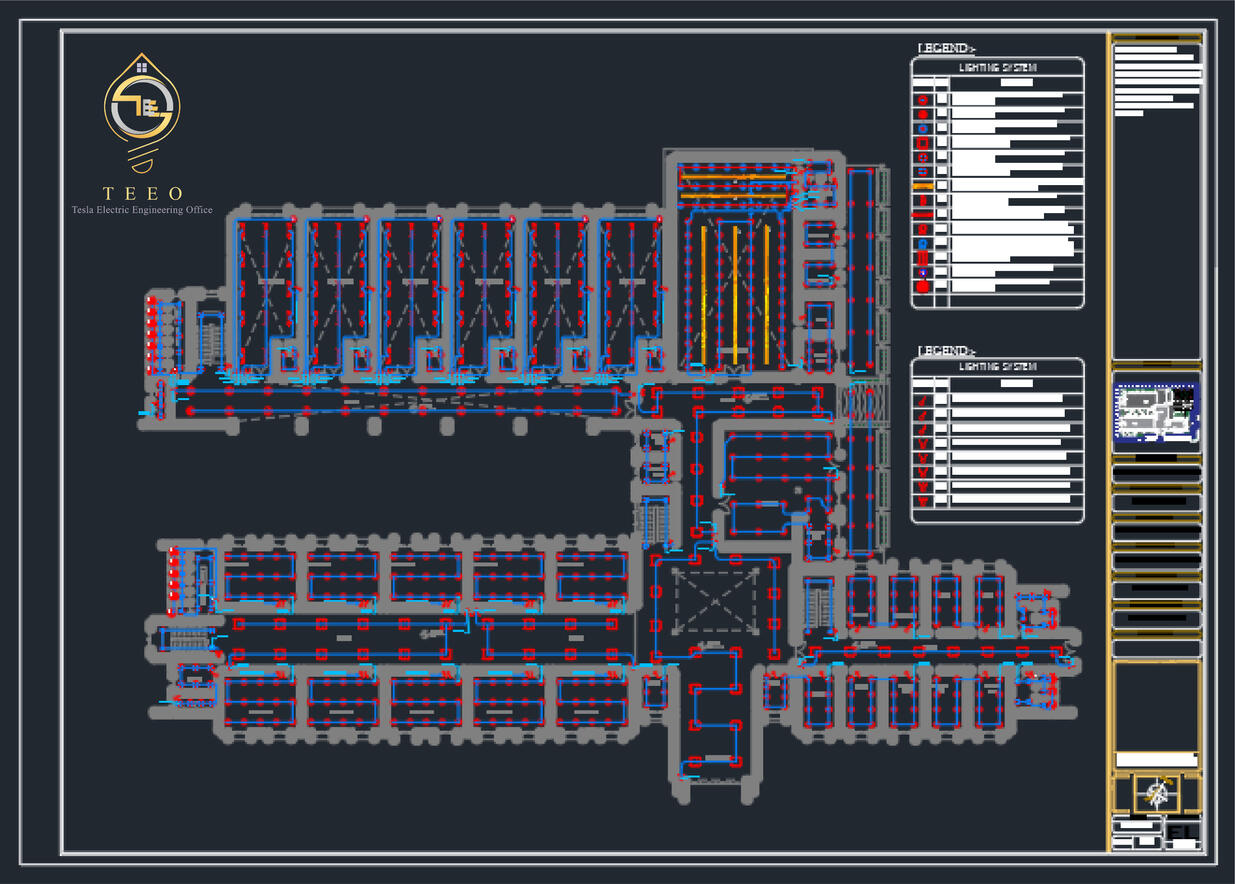Screen dimensions: 1235x884
Task: Click the white revision field above the compass
Action: click(x=1156, y=759)
